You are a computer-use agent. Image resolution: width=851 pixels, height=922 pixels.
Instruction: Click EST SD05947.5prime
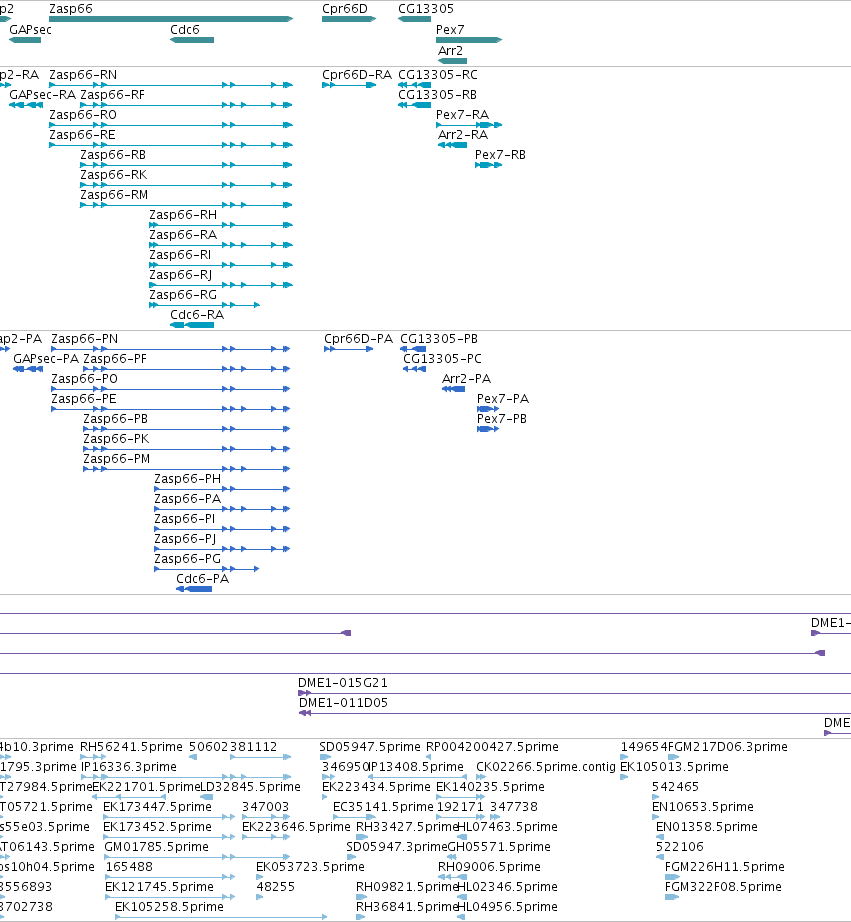tap(370, 747)
